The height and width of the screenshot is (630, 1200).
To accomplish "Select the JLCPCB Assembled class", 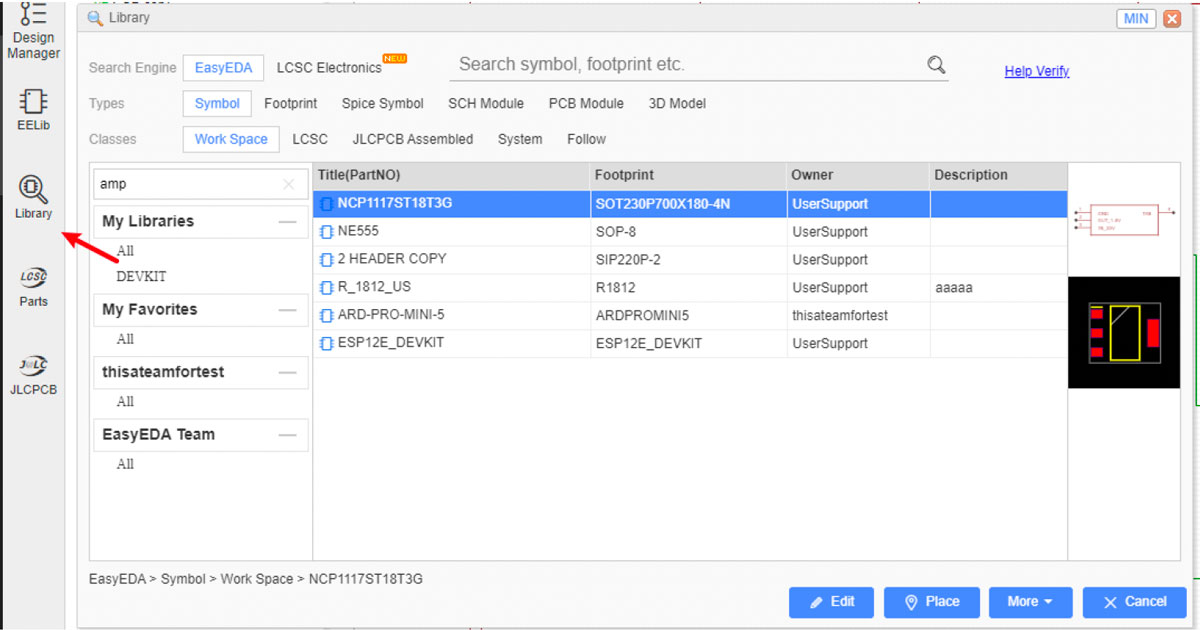I will pos(412,140).
